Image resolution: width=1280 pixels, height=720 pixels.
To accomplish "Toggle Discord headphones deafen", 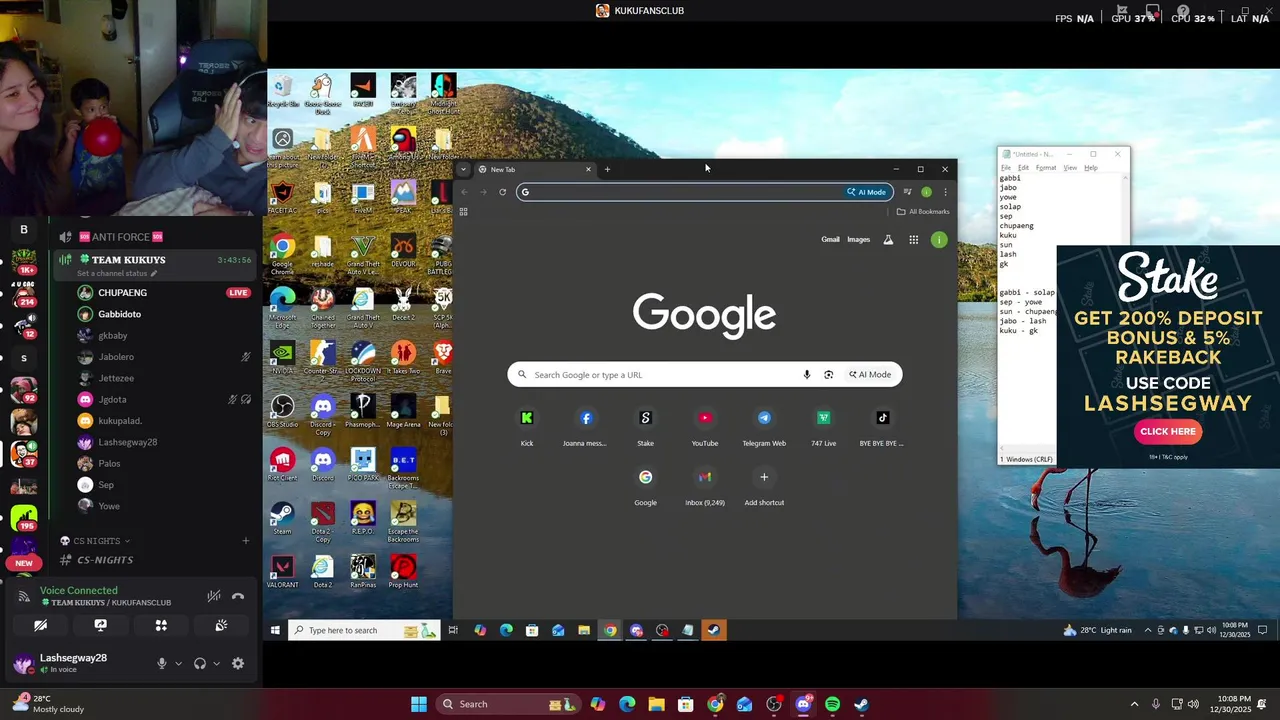I will point(200,663).
